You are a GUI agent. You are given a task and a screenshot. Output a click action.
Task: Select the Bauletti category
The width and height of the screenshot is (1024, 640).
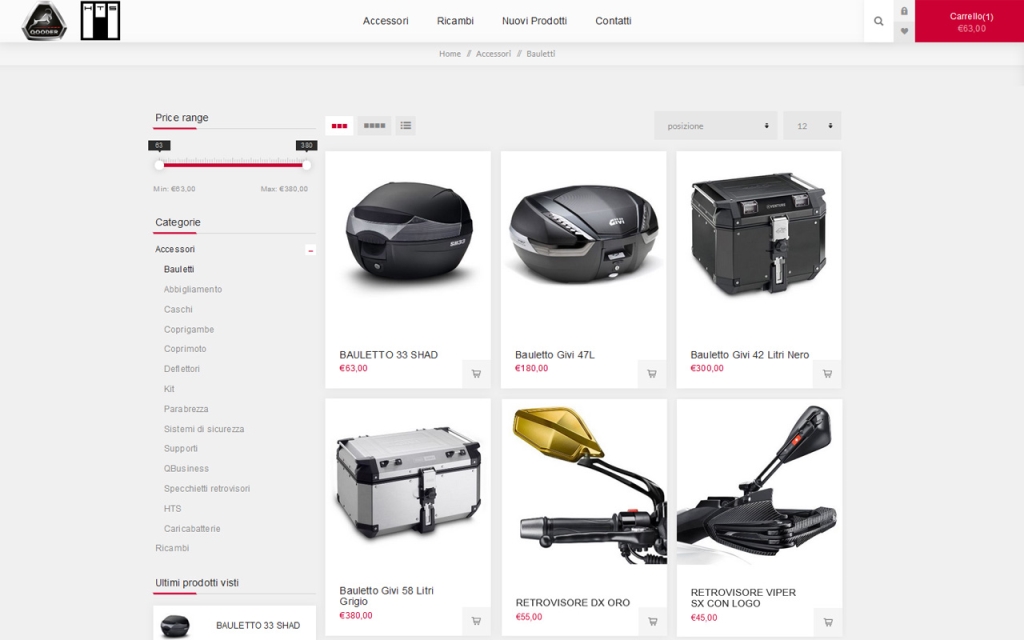pos(179,269)
